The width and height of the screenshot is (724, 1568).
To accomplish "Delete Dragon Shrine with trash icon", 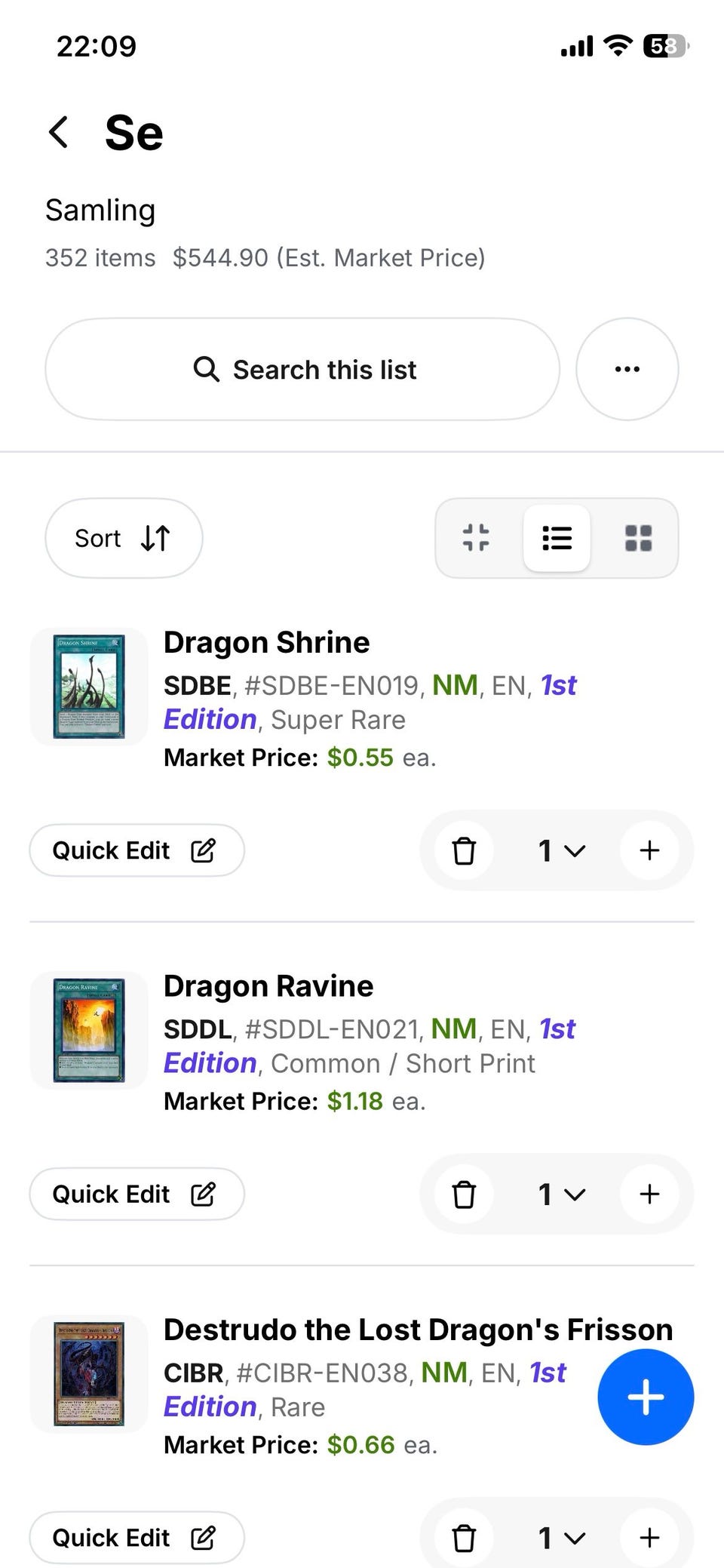I will [x=464, y=850].
